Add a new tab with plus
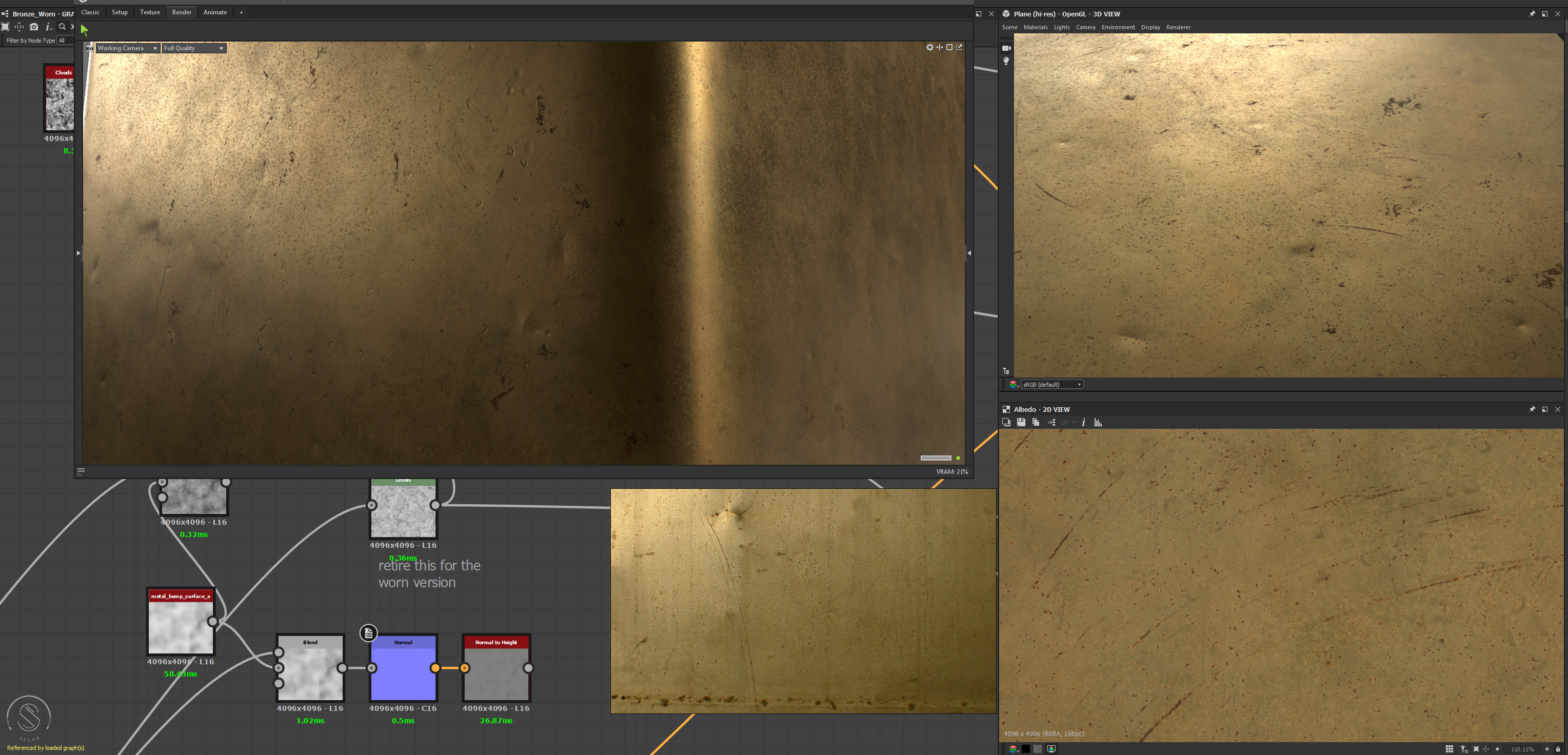The image size is (1568, 755). click(241, 12)
